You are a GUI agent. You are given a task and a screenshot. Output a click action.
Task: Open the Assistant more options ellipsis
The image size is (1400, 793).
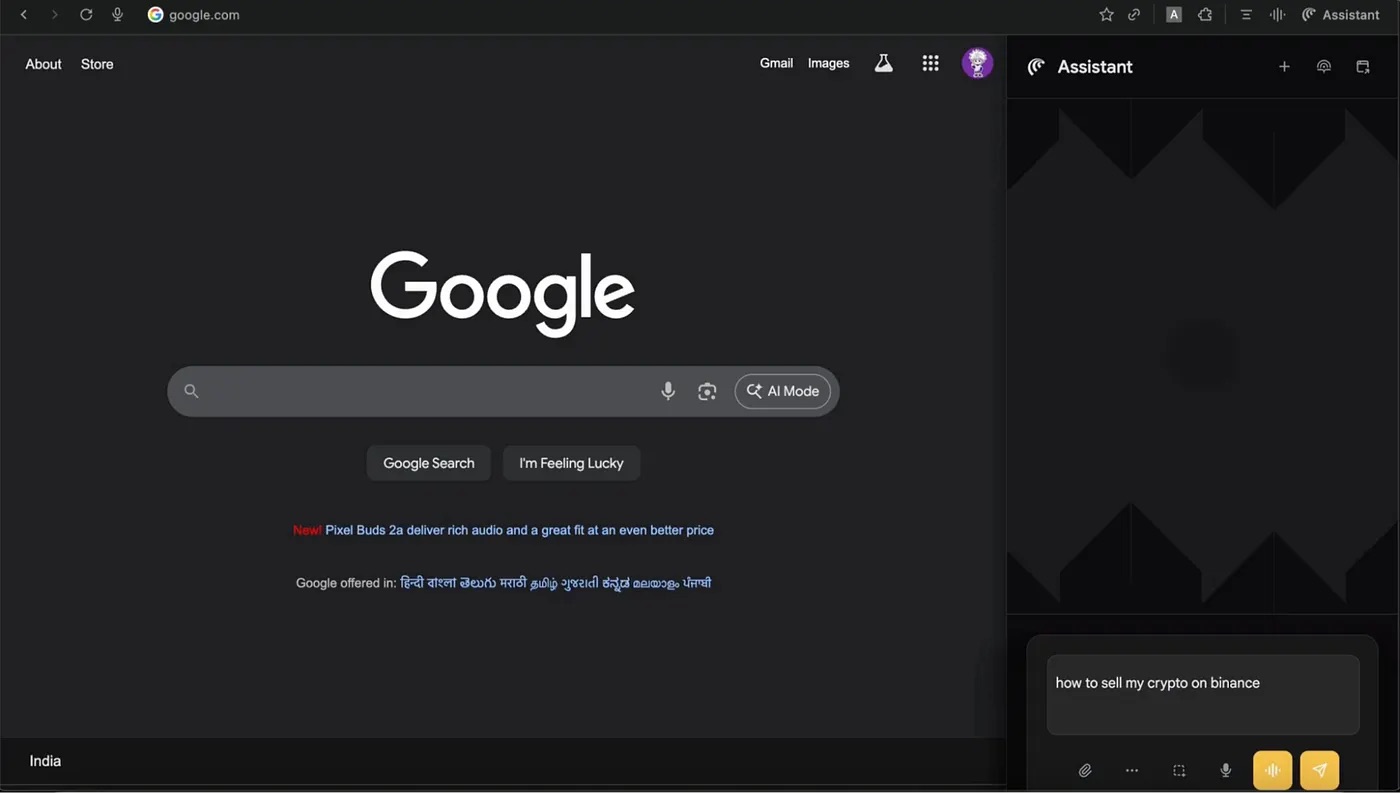tap(1132, 770)
